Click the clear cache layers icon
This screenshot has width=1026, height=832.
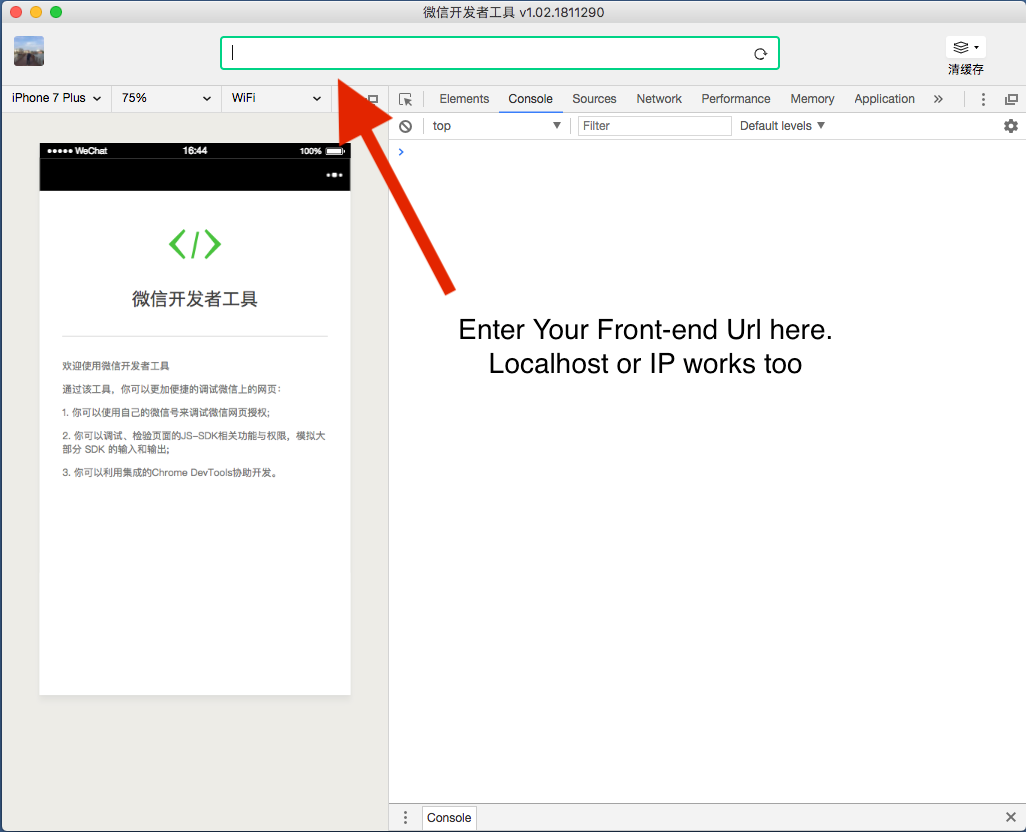(959, 45)
